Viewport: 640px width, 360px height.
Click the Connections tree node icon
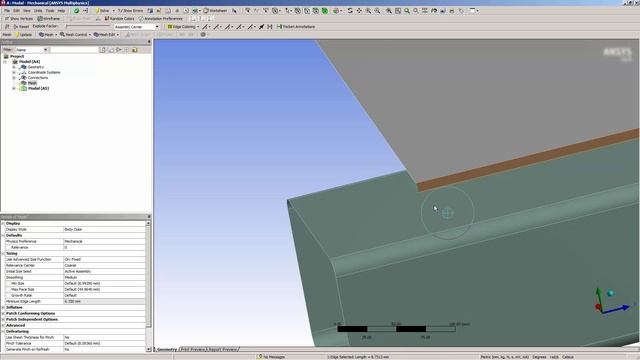(x=24, y=78)
